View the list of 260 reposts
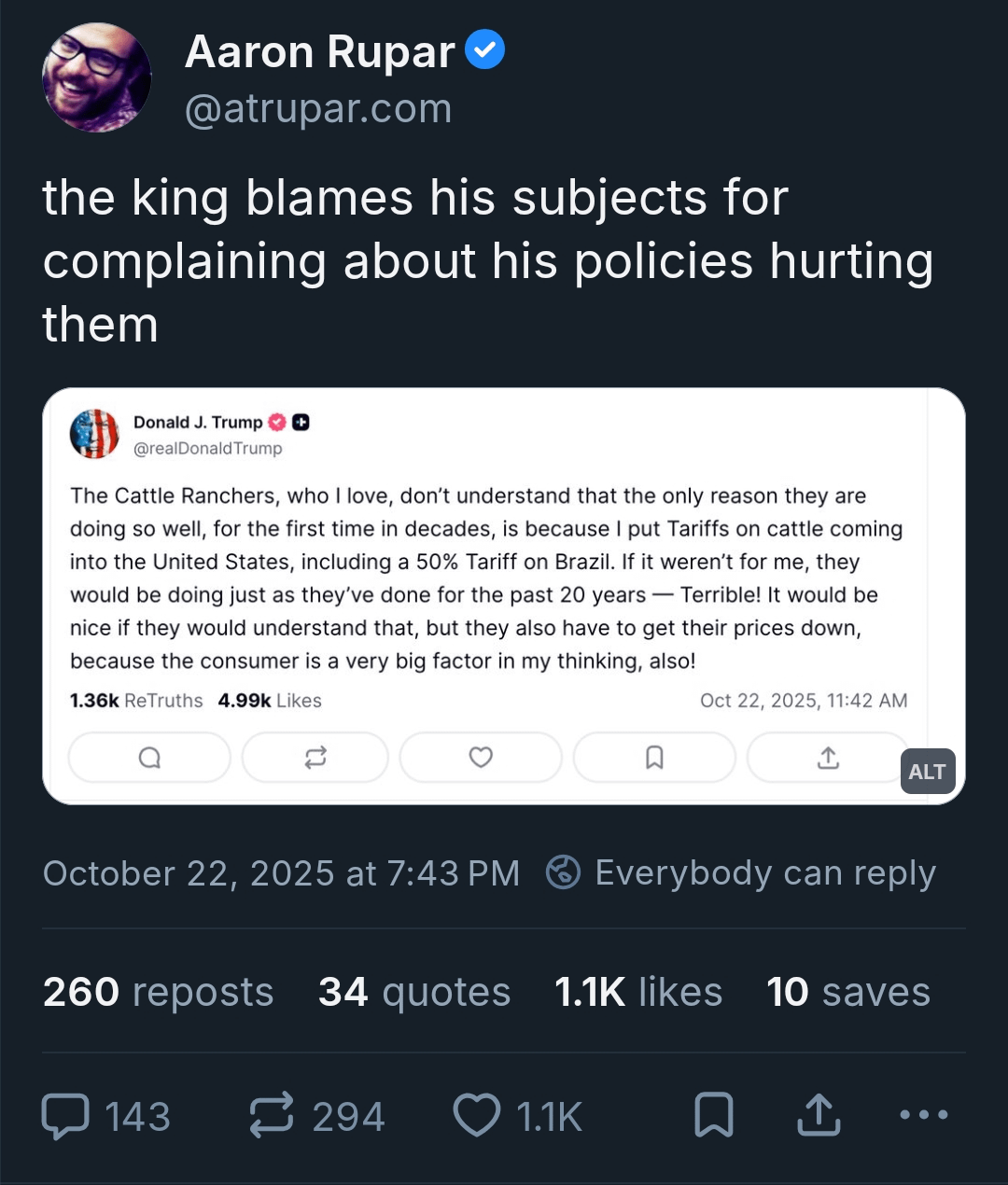Image resolution: width=1008 pixels, height=1185 pixels. click(158, 992)
